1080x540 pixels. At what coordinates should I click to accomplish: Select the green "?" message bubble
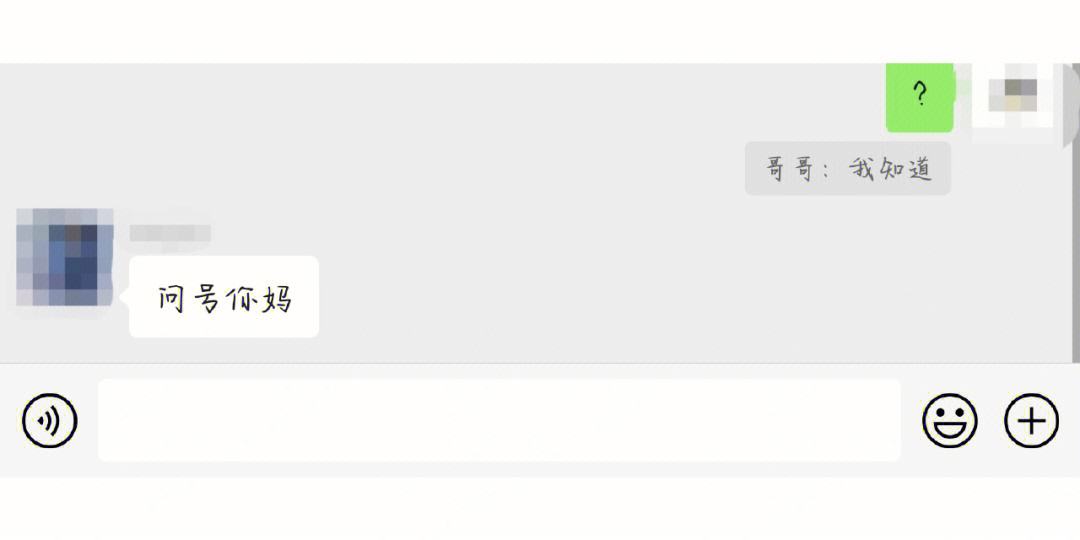(920, 96)
